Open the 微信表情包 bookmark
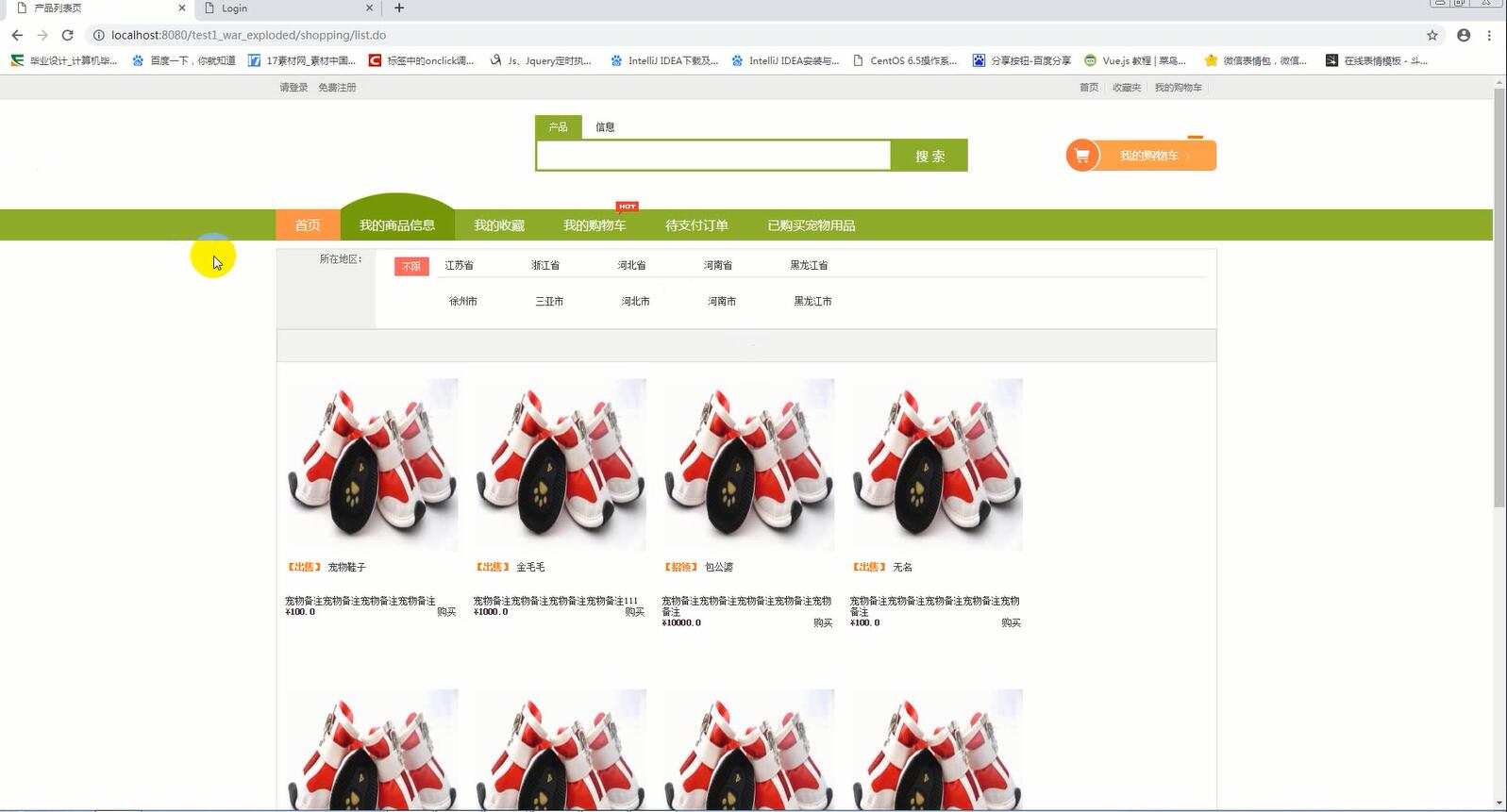This screenshot has width=1507, height=812. coord(1256,60)
